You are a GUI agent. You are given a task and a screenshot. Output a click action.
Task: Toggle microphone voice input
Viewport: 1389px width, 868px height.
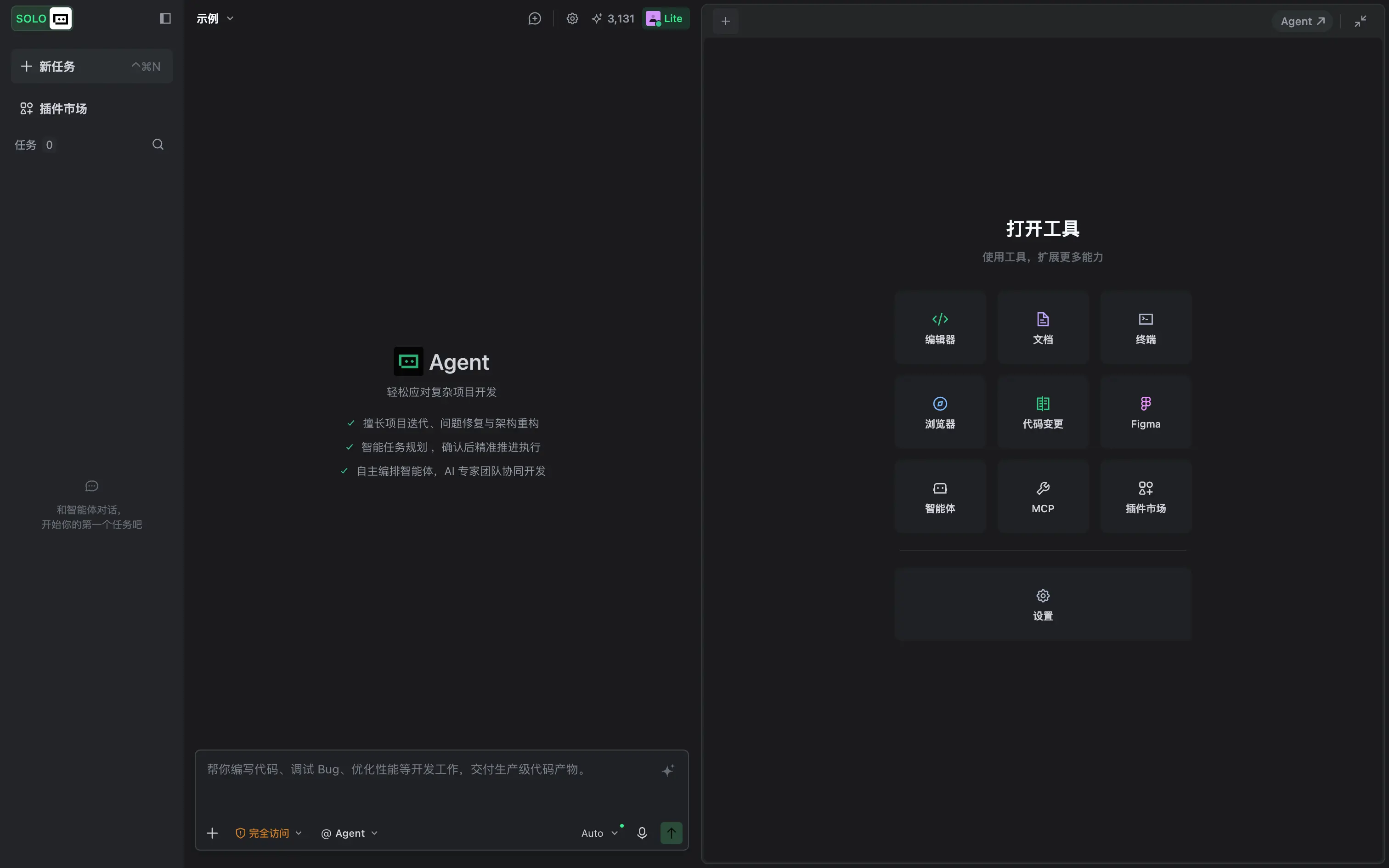[x=642, y=833]
